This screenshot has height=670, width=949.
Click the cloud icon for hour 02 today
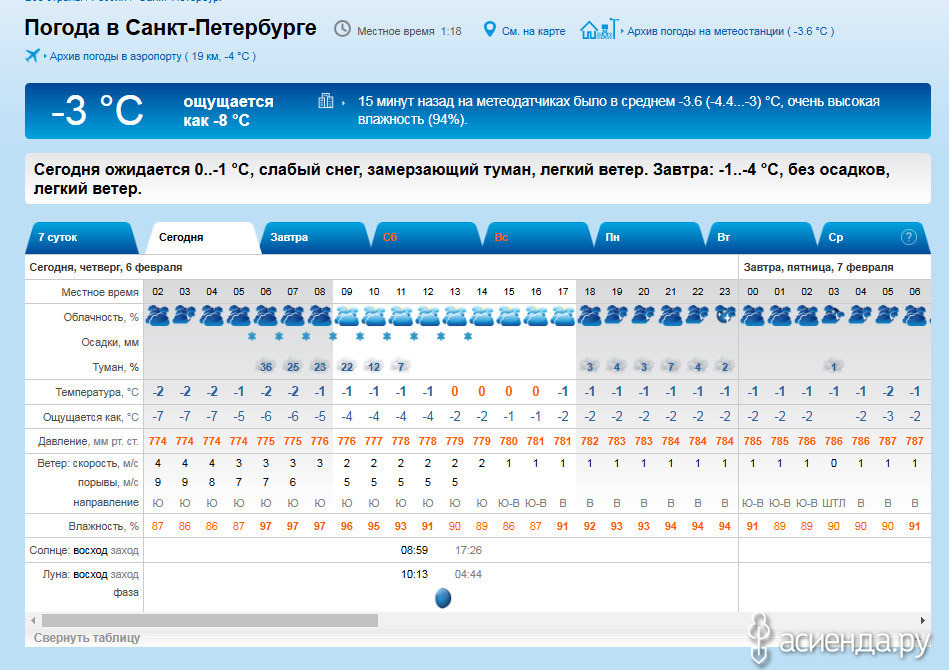pos(158,315)
